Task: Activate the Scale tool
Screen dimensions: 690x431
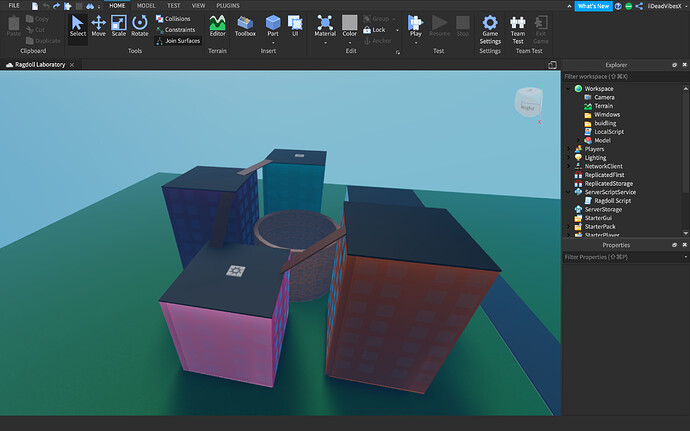Action: [119, 26]
